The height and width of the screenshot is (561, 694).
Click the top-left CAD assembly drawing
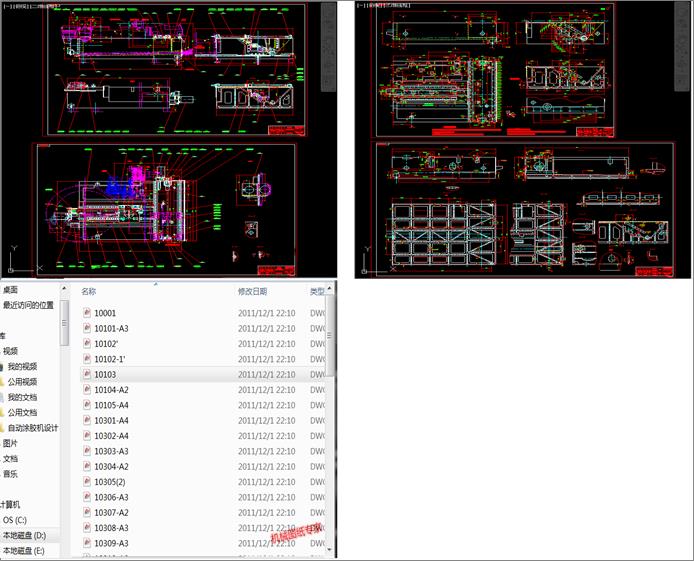(177, 69)
